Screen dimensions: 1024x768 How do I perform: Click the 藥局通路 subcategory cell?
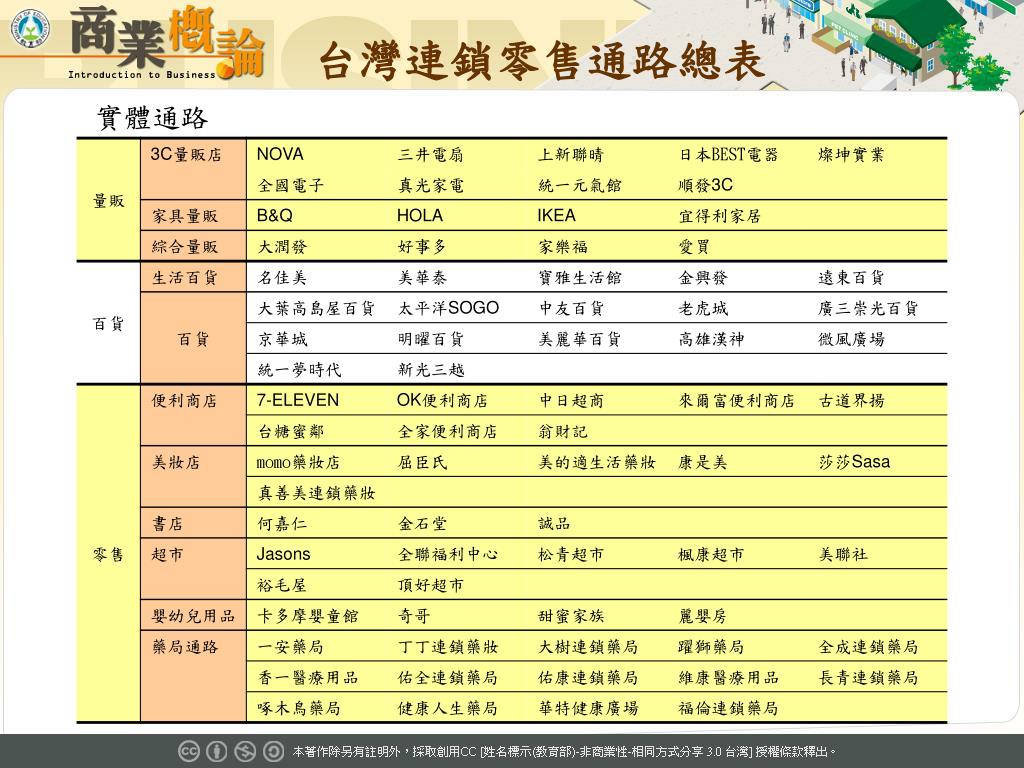pyautogui.click(x=193, y=677)
